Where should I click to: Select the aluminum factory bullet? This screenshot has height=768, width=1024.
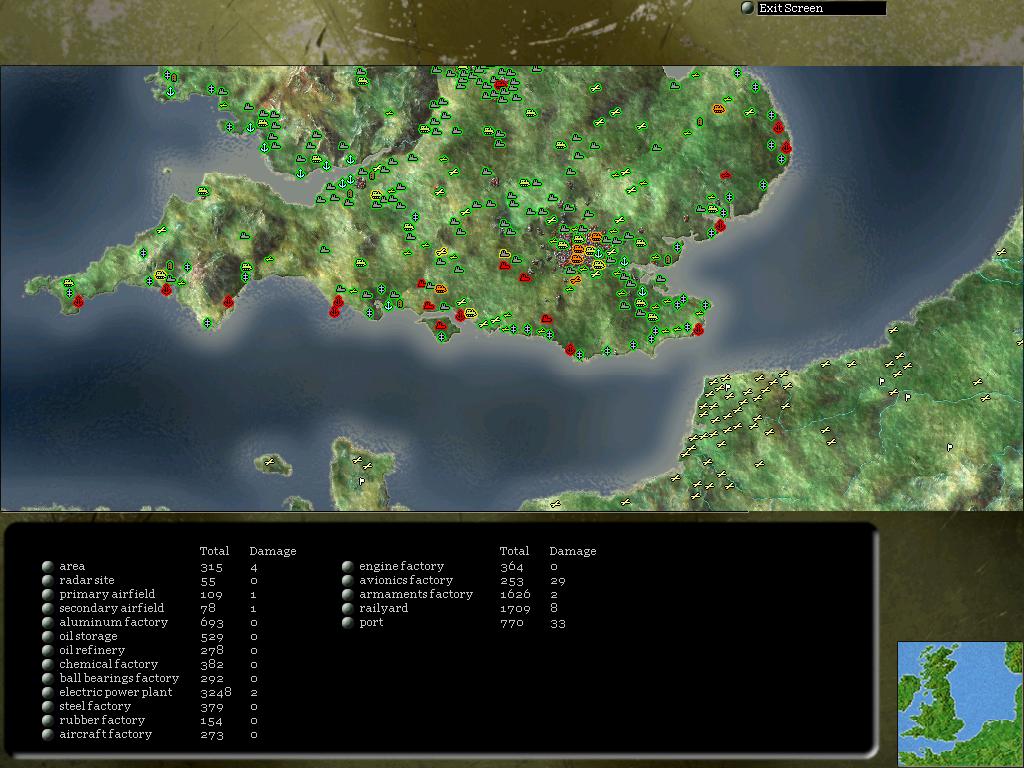48,622
